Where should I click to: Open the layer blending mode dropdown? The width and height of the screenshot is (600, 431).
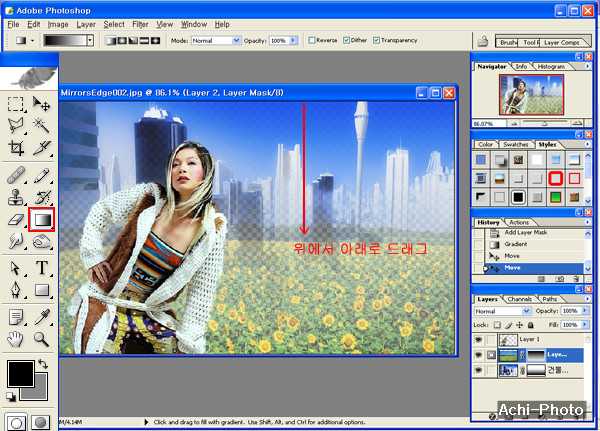pyautogui.click(x=498, y=311)
